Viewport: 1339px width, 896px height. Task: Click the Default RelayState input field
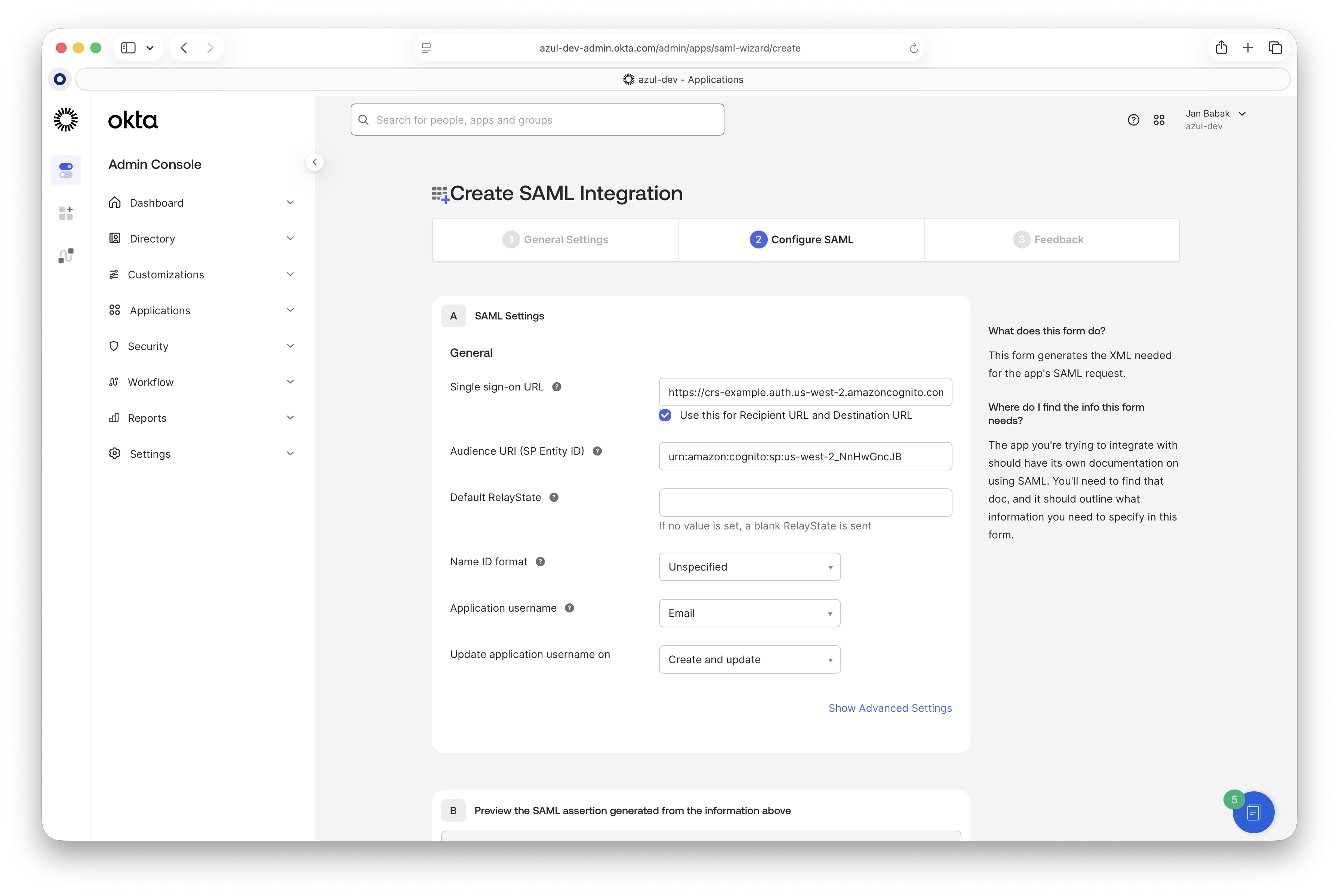tap(805, 503)
